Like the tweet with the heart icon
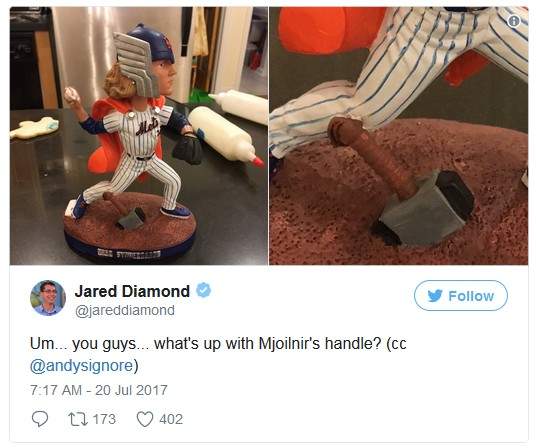This screenshot has height=448, width=538. pos(145,419)
